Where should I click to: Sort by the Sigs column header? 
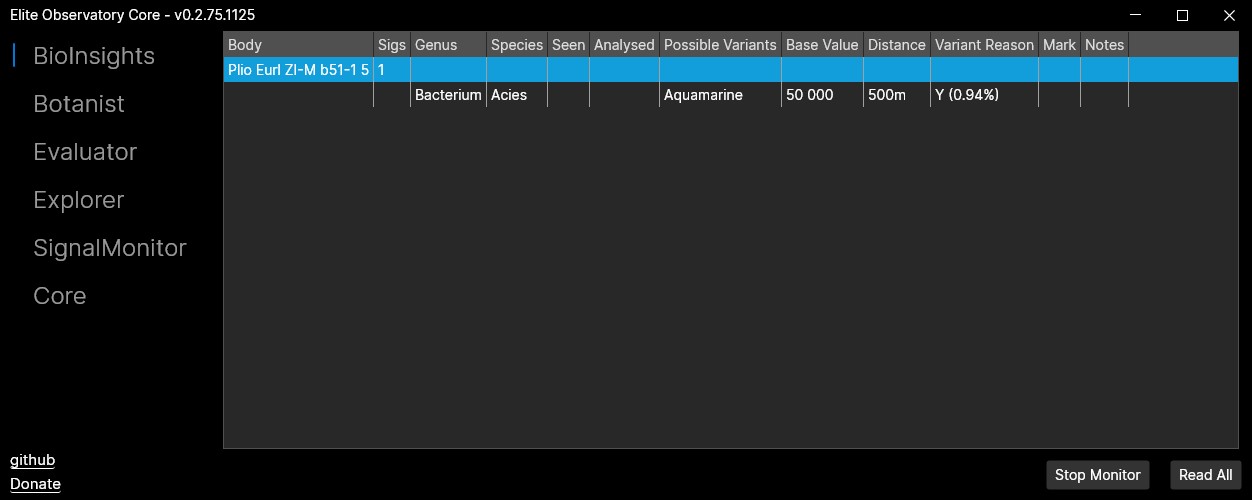(x=392, y=44)
